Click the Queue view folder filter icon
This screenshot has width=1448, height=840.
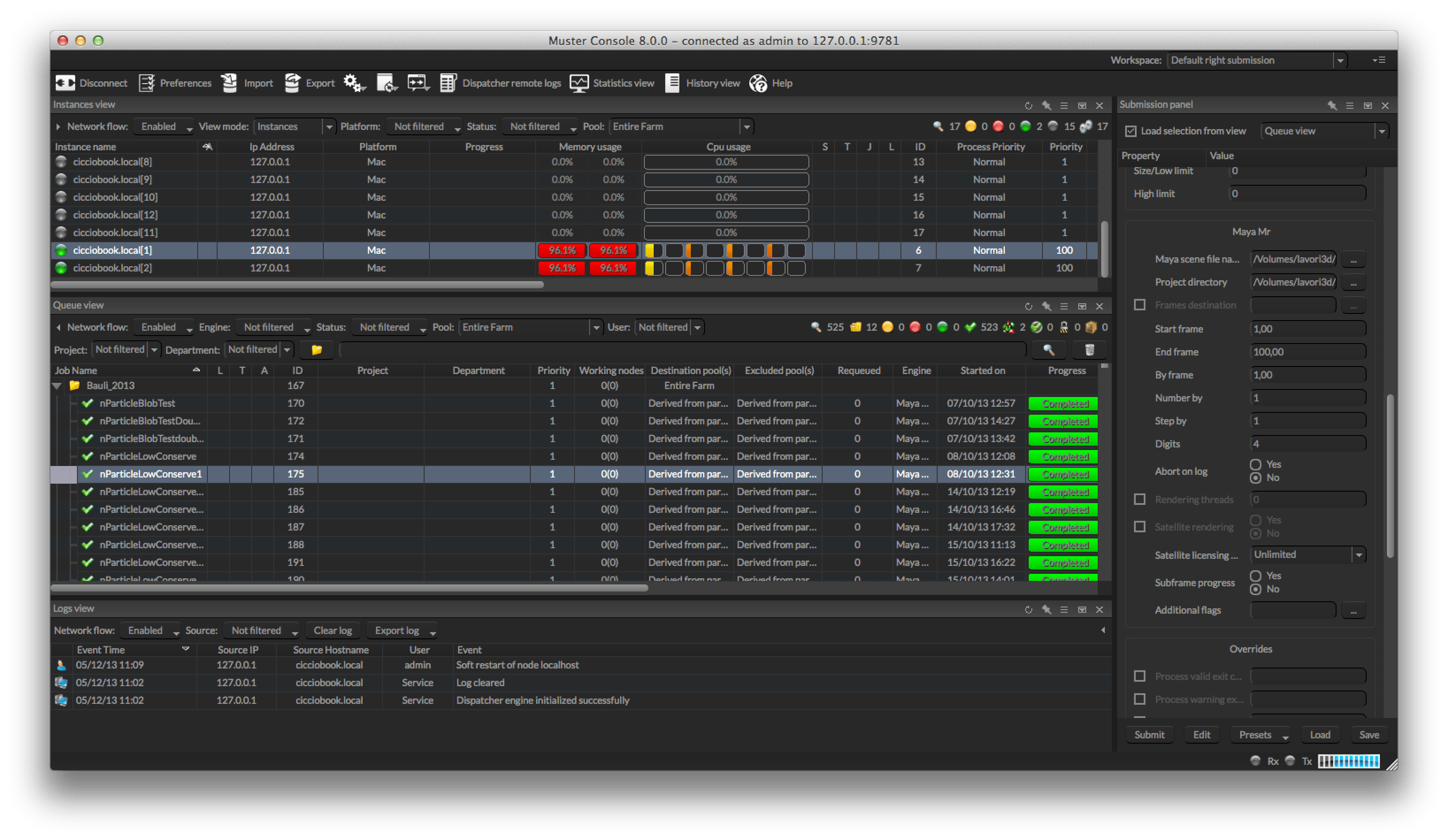pos(317,349)
